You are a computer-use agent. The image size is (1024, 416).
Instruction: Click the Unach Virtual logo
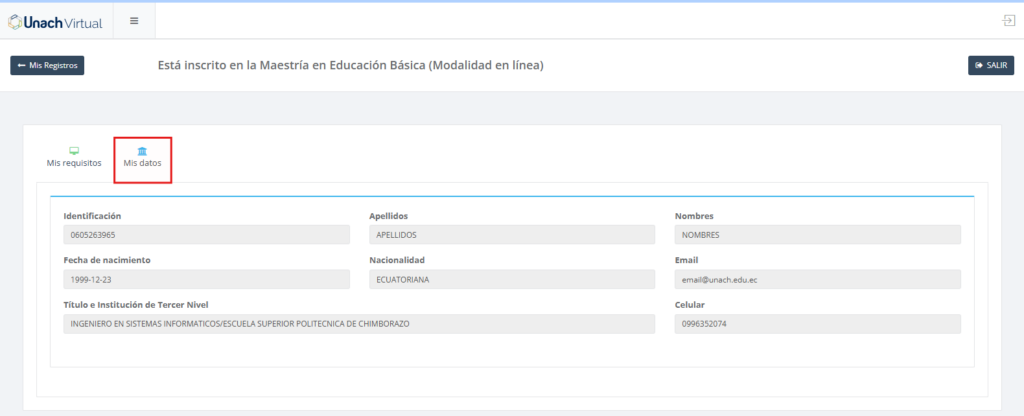tap(56, 21)
